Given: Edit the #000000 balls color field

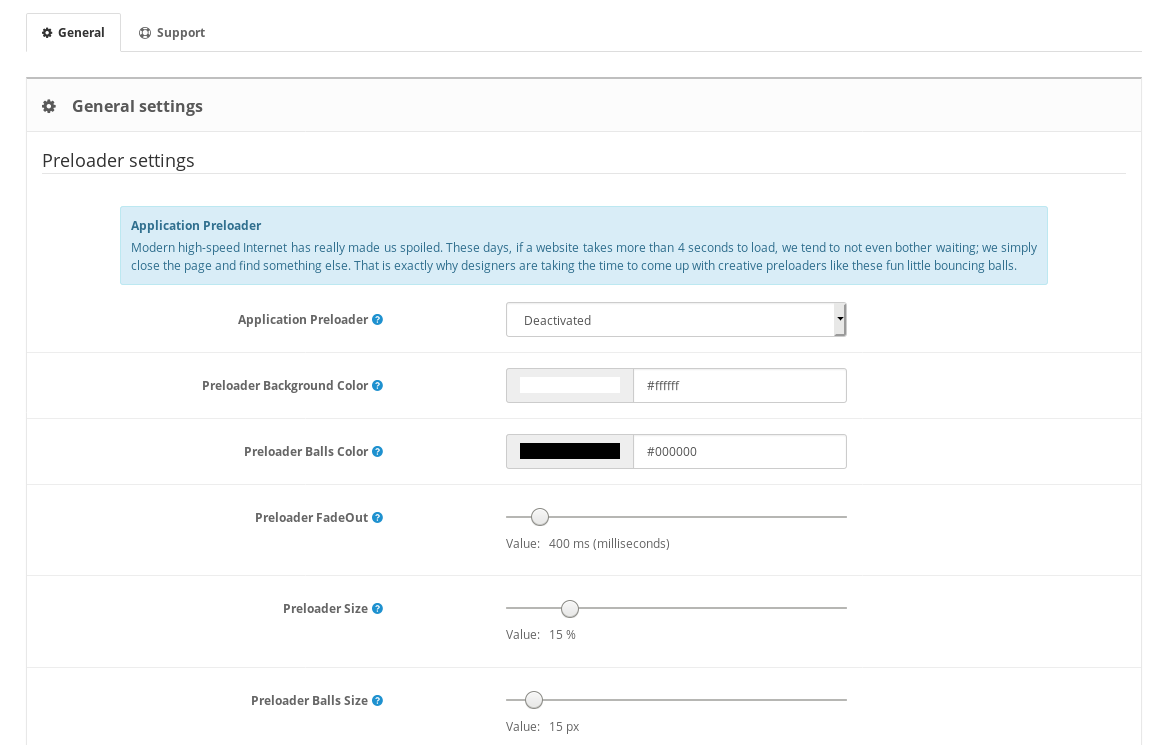Looking at the screenshot, I should coord(740,451).
